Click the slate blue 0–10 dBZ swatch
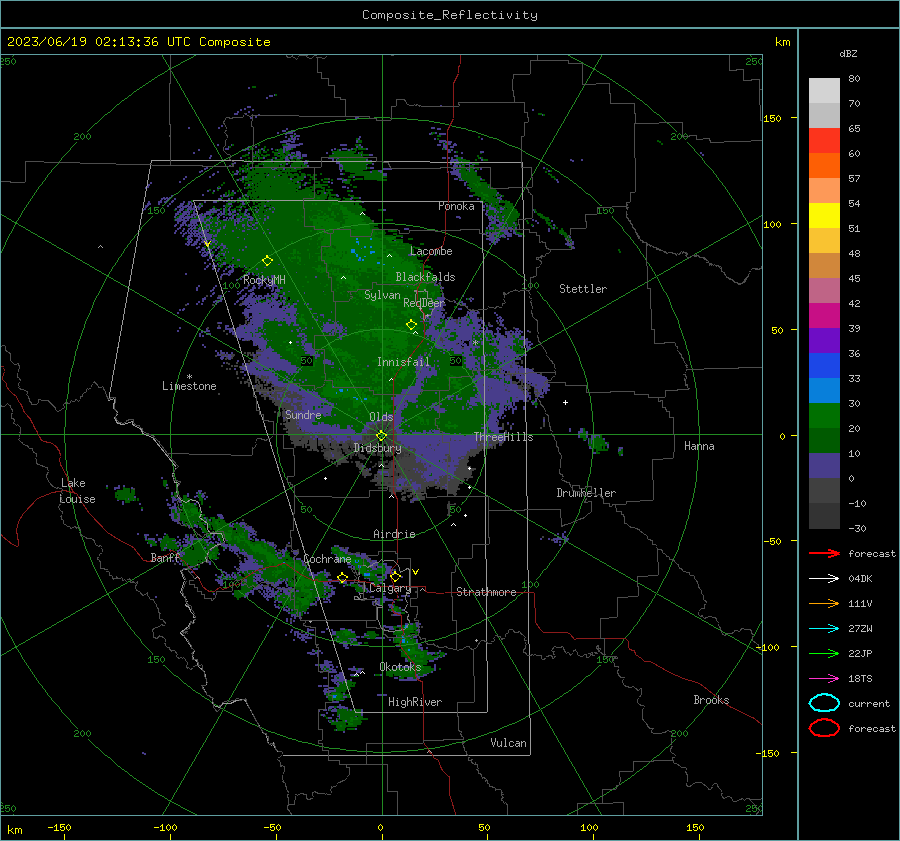Screen dimensions: 900x841 tap(824, 466)
